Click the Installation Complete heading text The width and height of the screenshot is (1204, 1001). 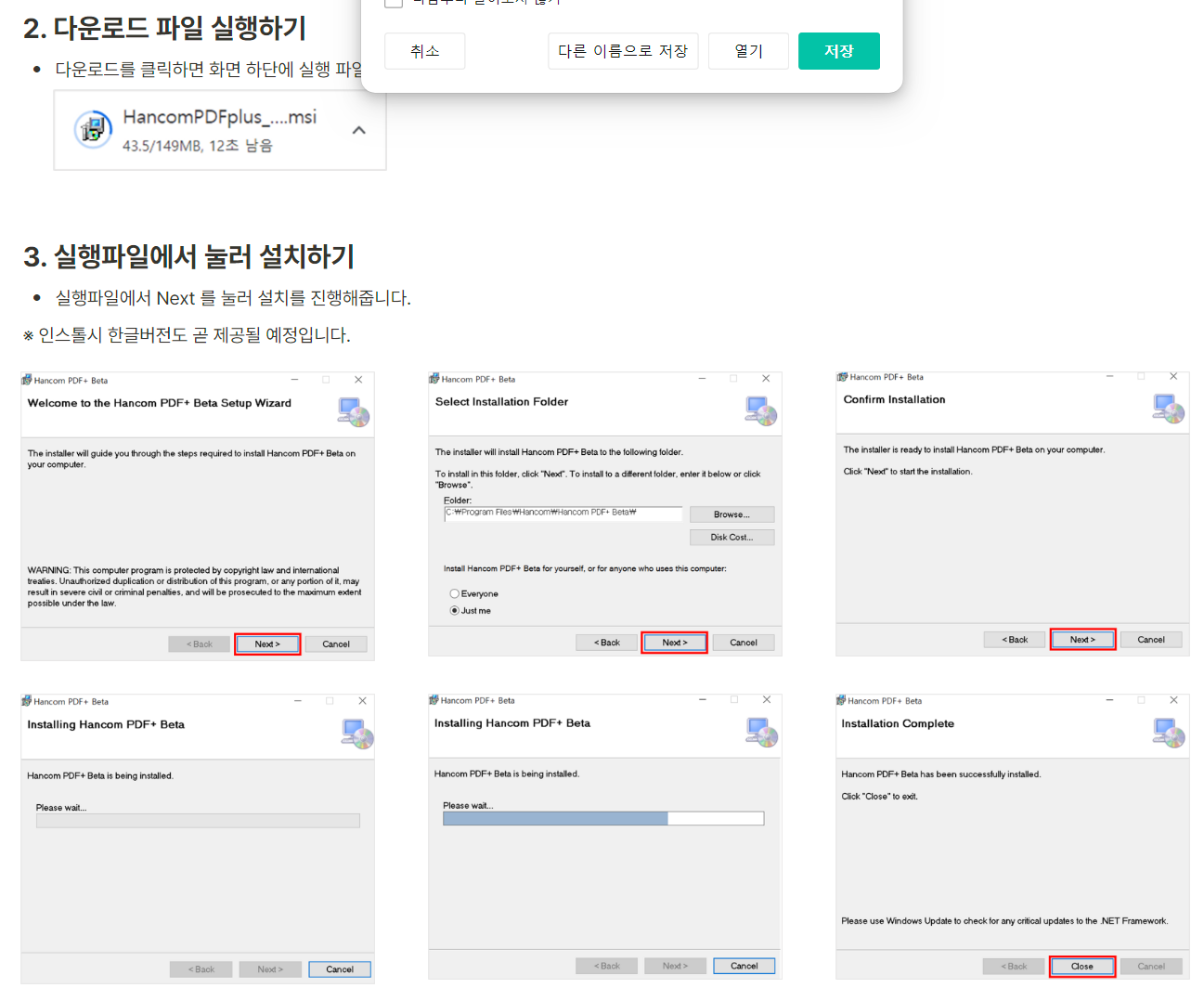(x=898, y=723)
